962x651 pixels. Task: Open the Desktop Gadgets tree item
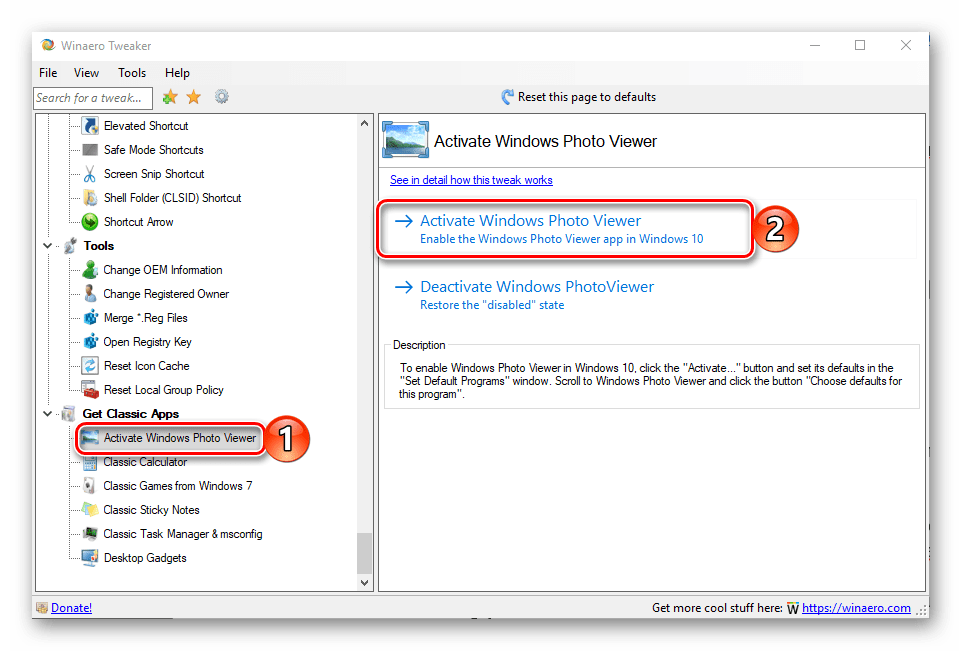click(x=144, y=558)
